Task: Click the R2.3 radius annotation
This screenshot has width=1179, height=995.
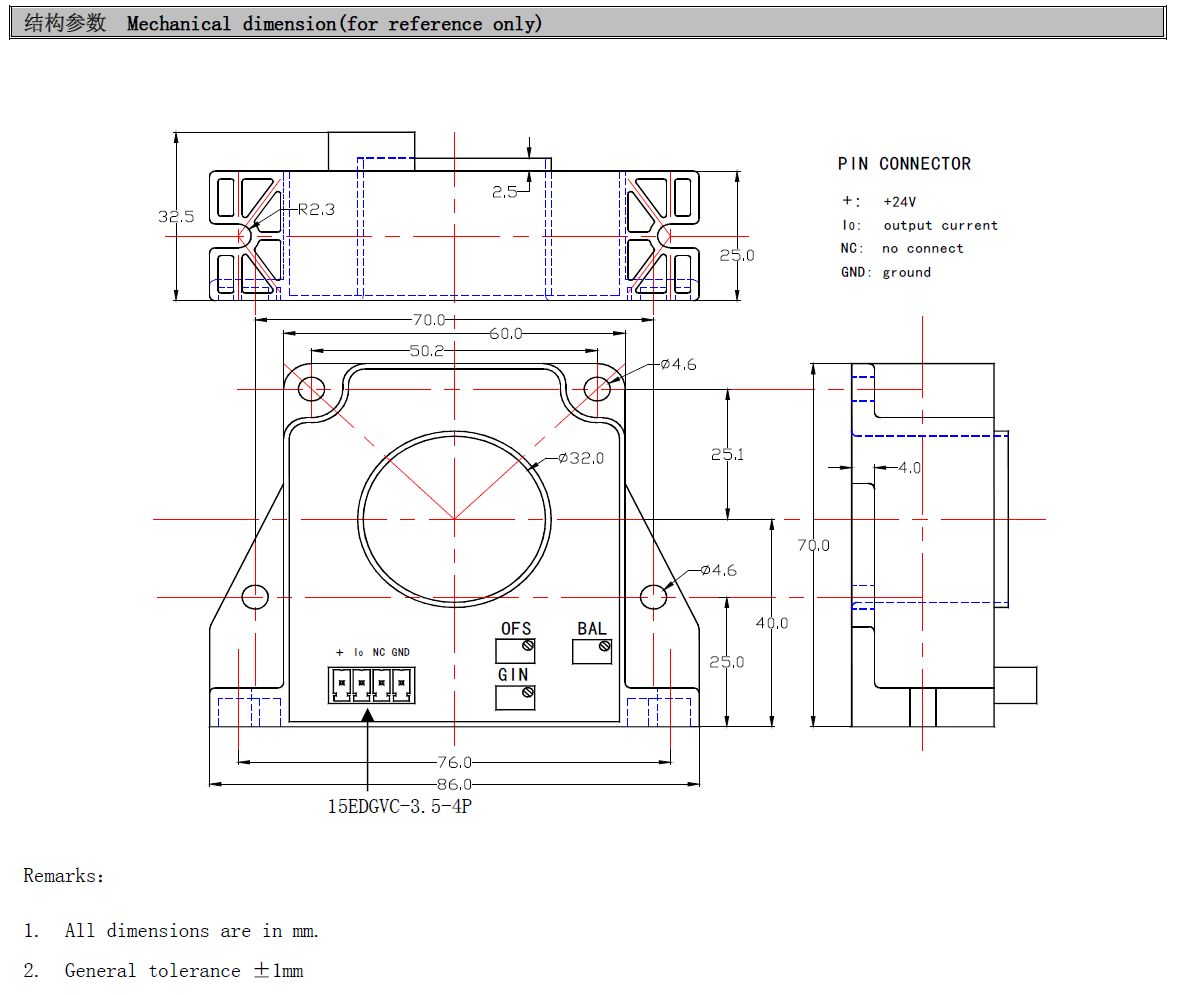Action: (316, 210)
